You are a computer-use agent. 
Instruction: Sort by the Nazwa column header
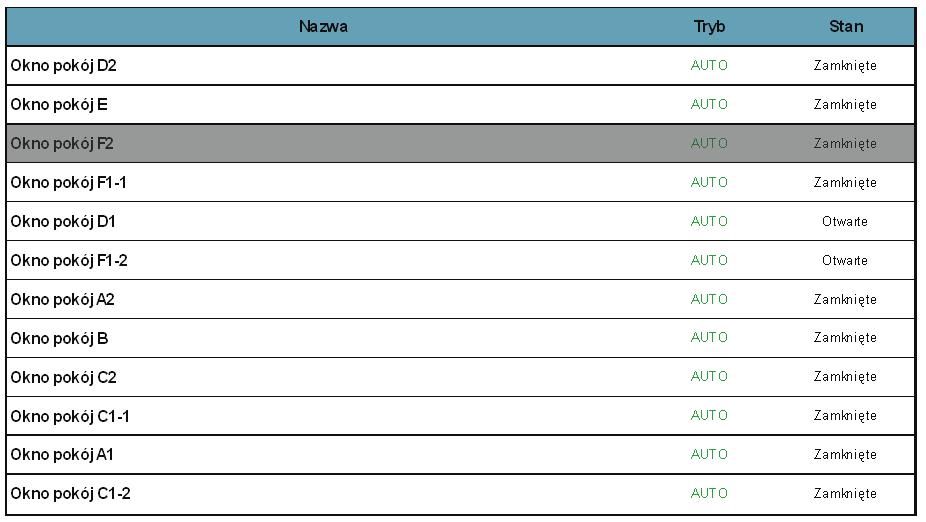323,27
